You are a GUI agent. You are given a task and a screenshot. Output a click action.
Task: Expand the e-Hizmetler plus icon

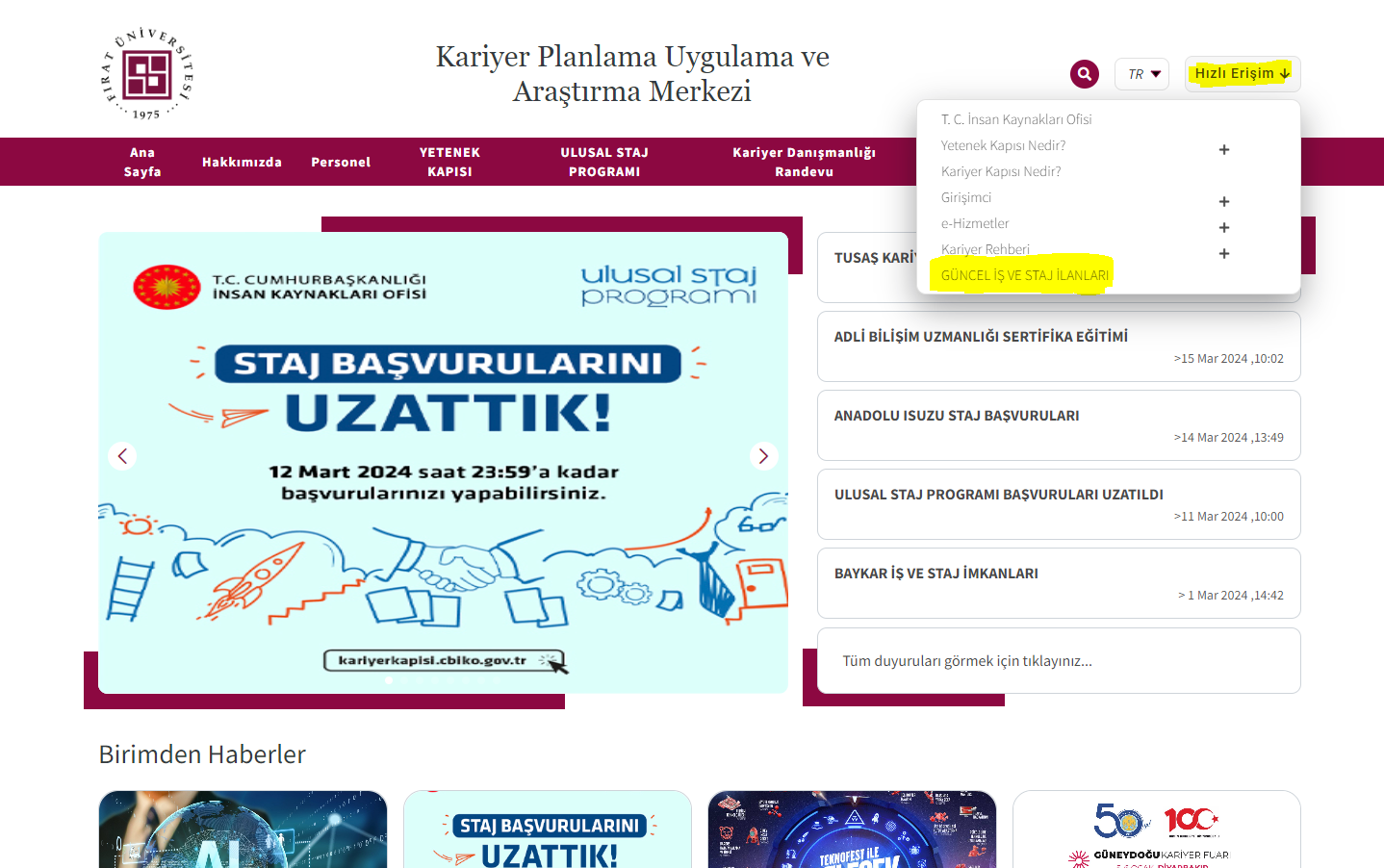pyautogui.click(x=1224, y=227)
